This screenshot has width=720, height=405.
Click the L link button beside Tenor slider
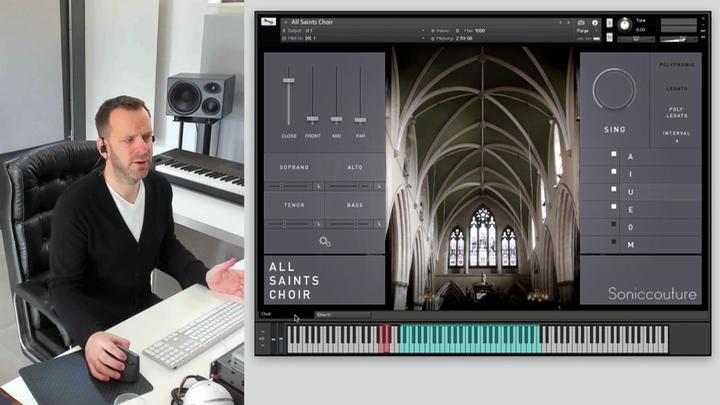319,224
